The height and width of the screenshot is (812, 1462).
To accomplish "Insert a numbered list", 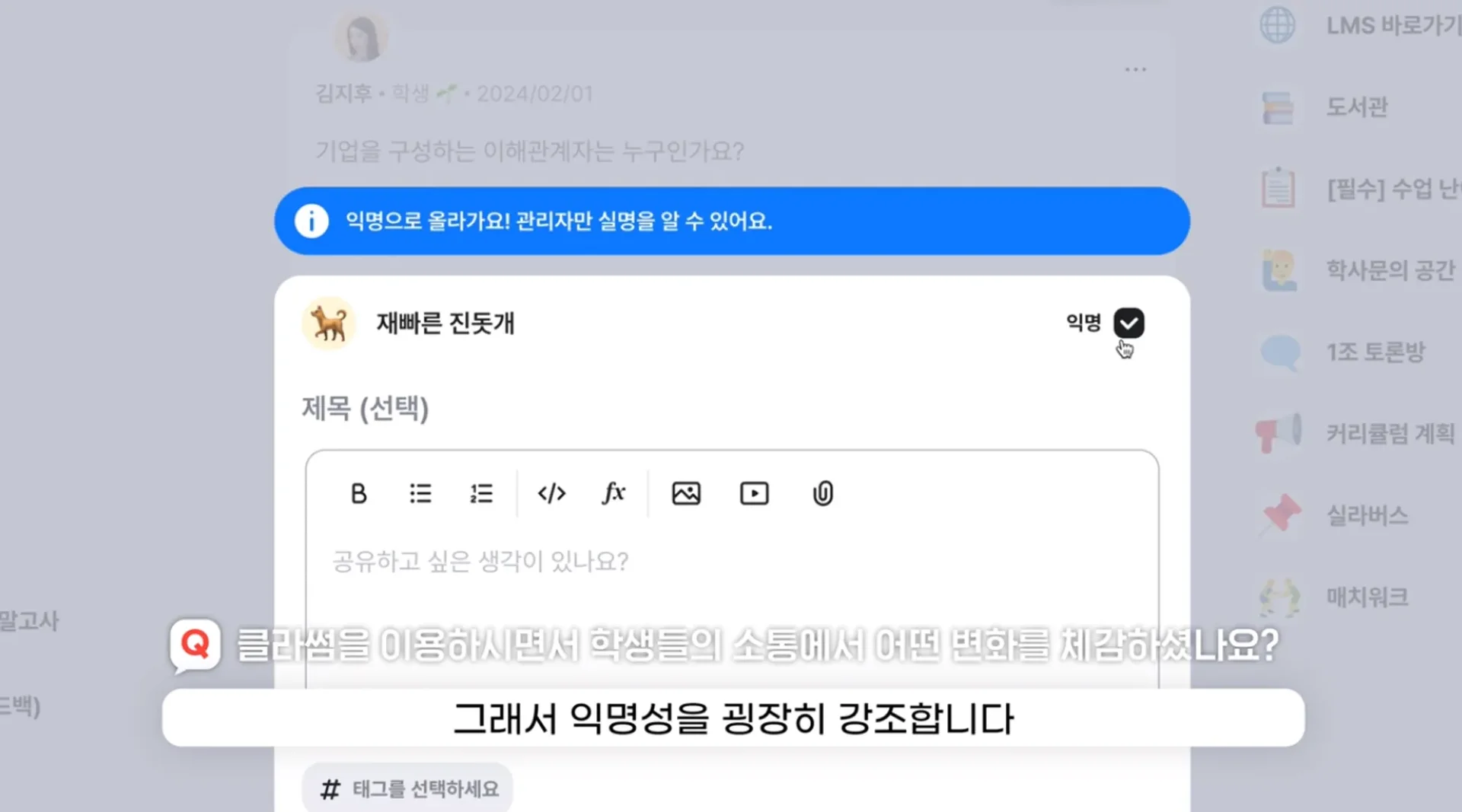I will [481, 494].
